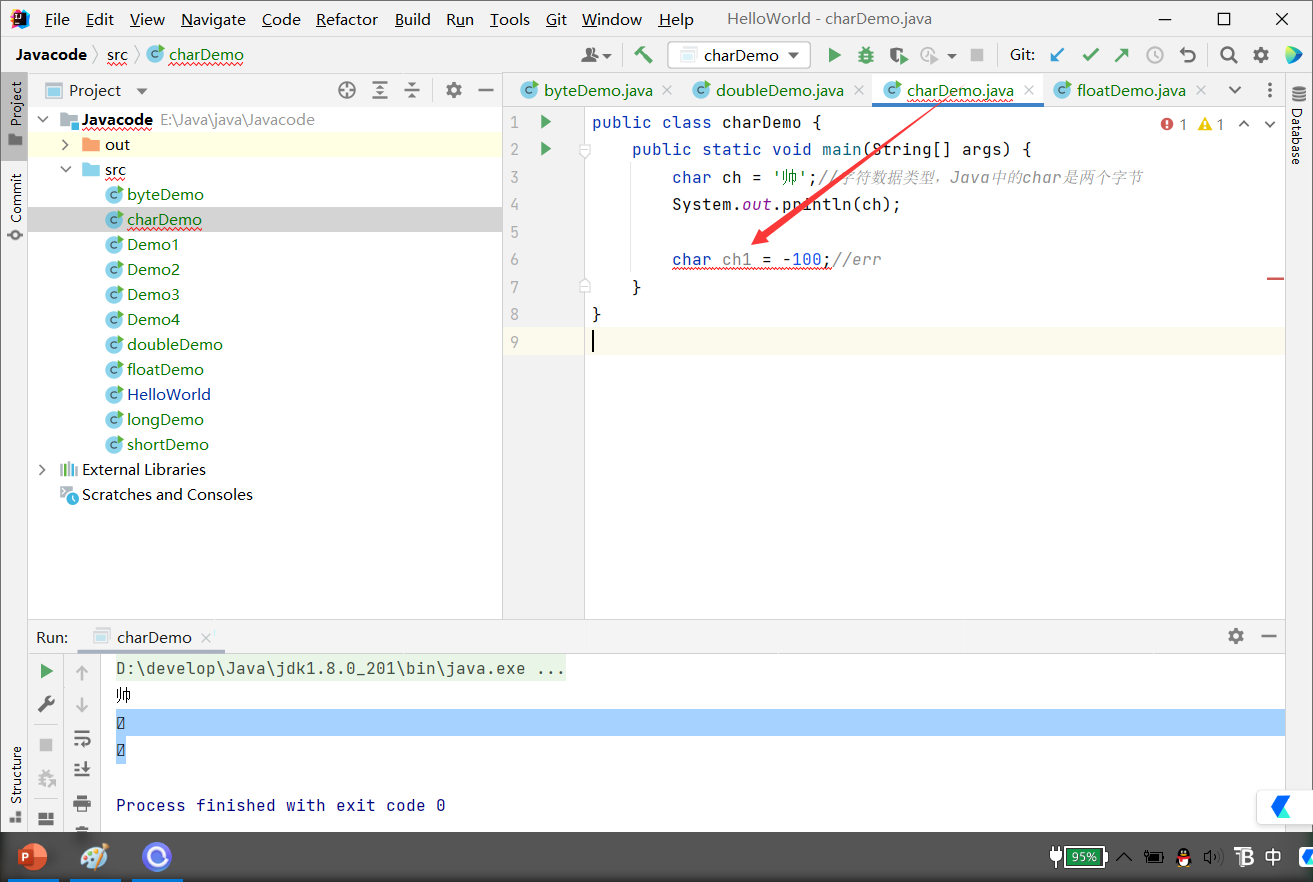The height and width of the screenshot is (882, 1313).
Task: Click the Javacode breadcrumb
Action: pyautogui.click(x=51, y=55)
